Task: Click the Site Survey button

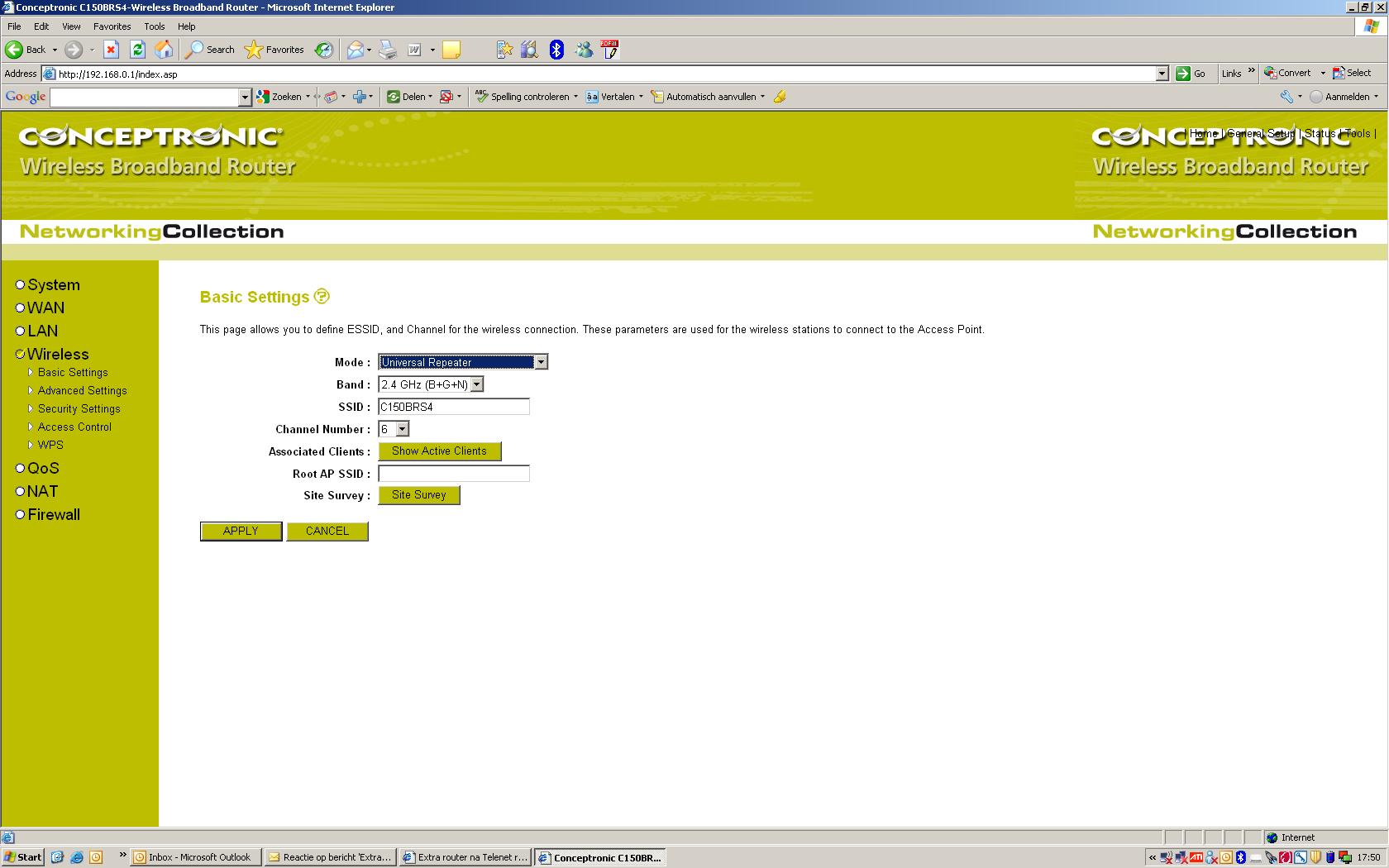Action: pyautogui.click(x=419, y=495)
